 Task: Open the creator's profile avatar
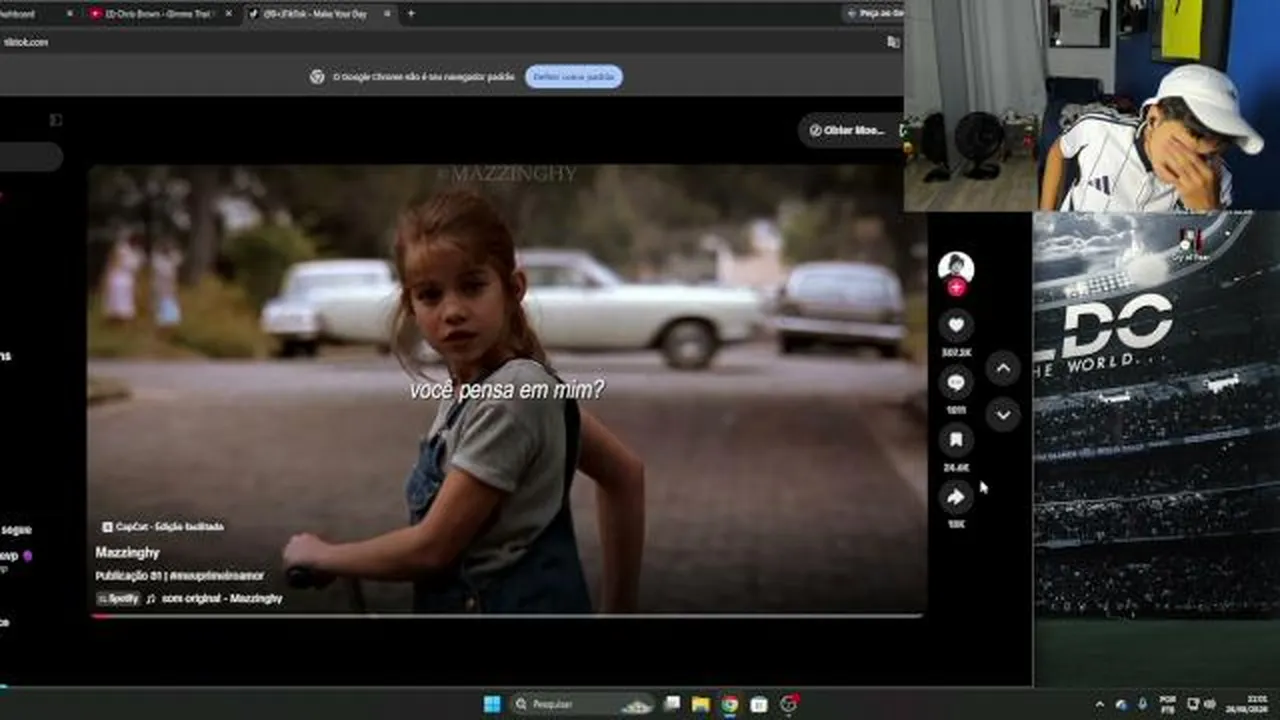[956, 267]
